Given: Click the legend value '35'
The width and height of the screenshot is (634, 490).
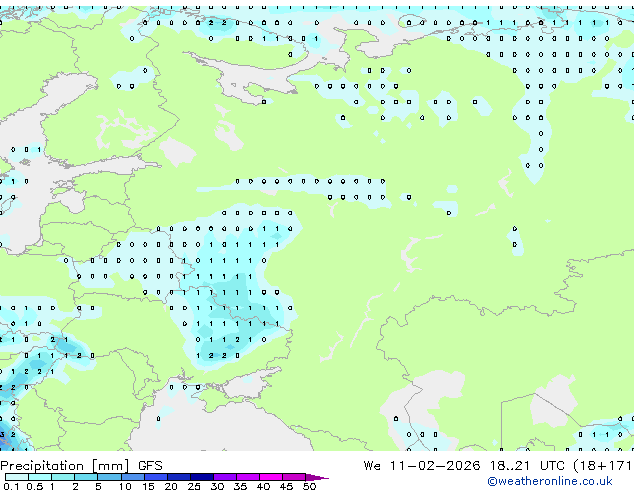Looking at the screenshot, I should coord(241,486).
